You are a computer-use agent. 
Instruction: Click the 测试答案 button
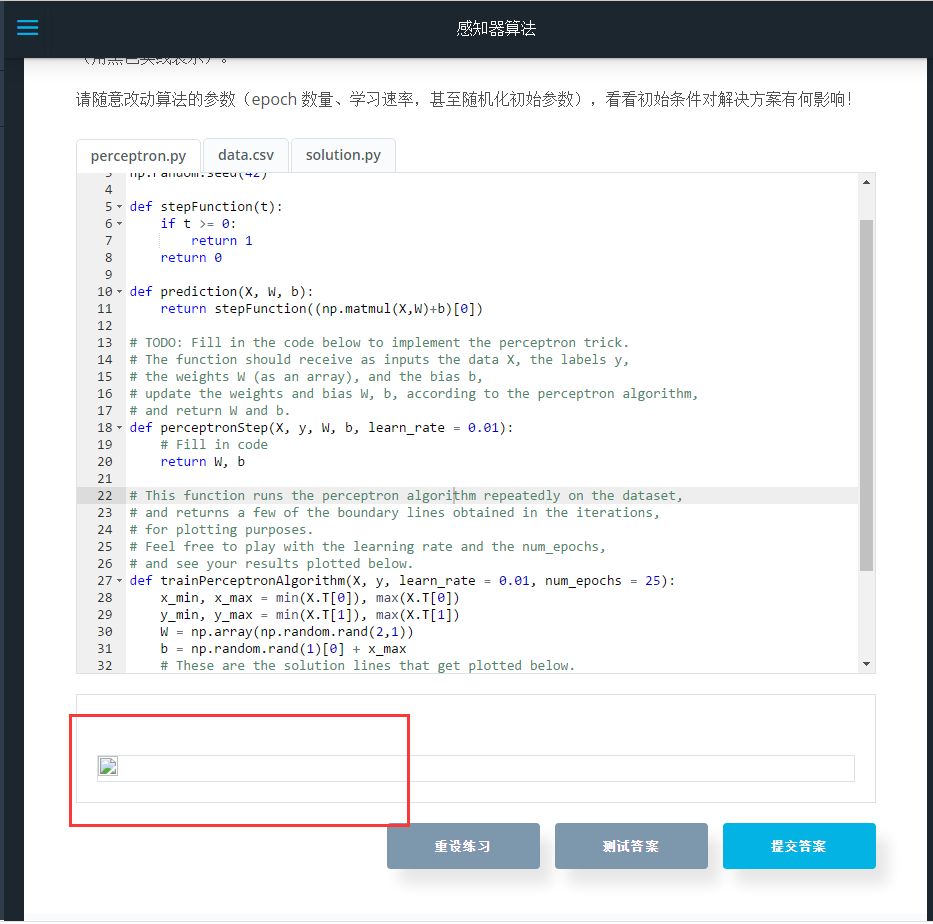coord(631,845)
